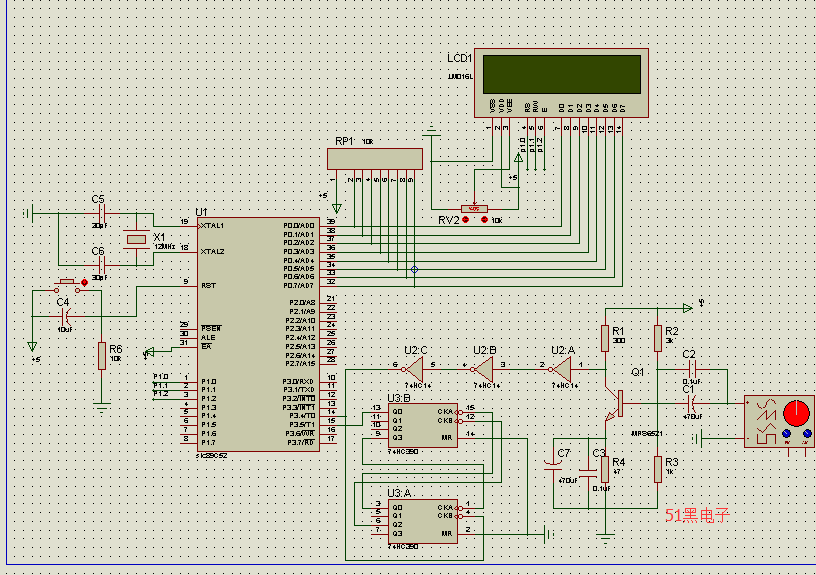The height and width of the screenshot is (575, 816).
Task: Click the P0.0/AD0 pin label
Action: (x=299, y=226)
